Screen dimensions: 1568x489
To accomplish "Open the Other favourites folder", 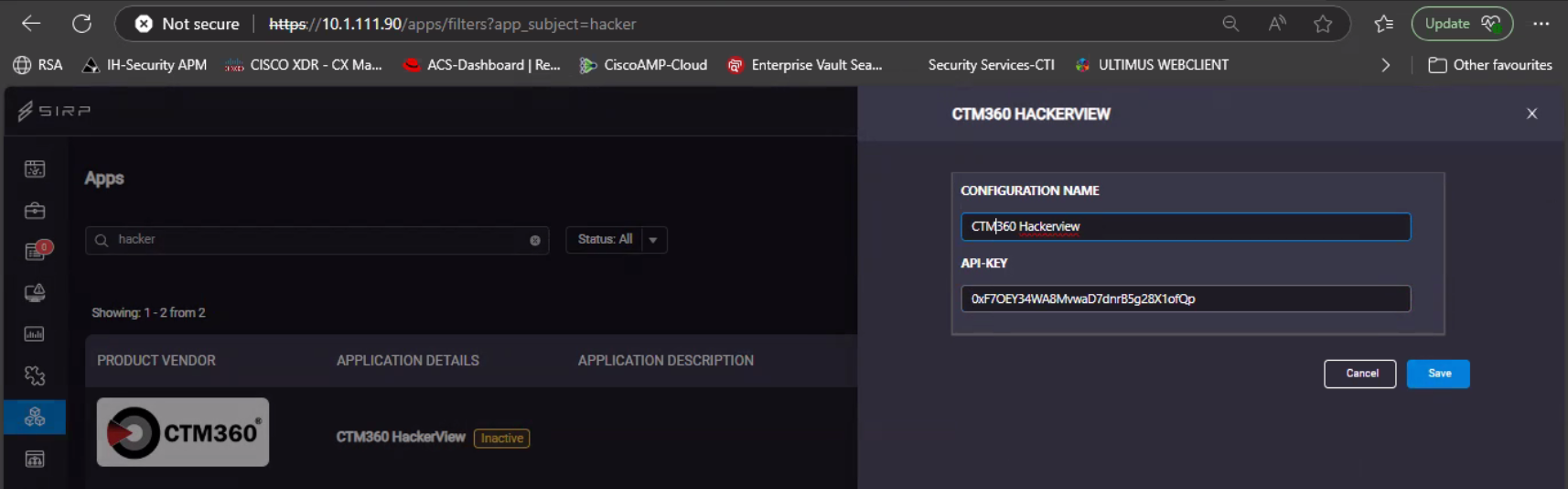I will coord(1490,65).
